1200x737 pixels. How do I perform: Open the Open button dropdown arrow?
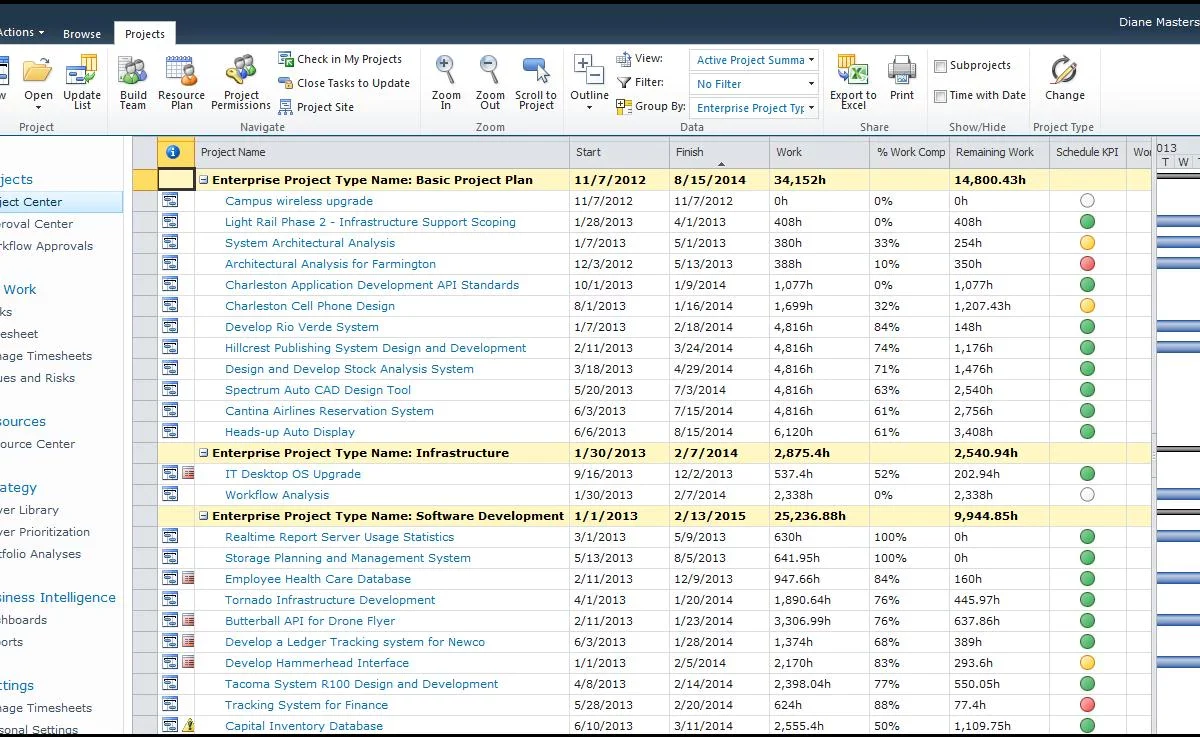(38, 108)
